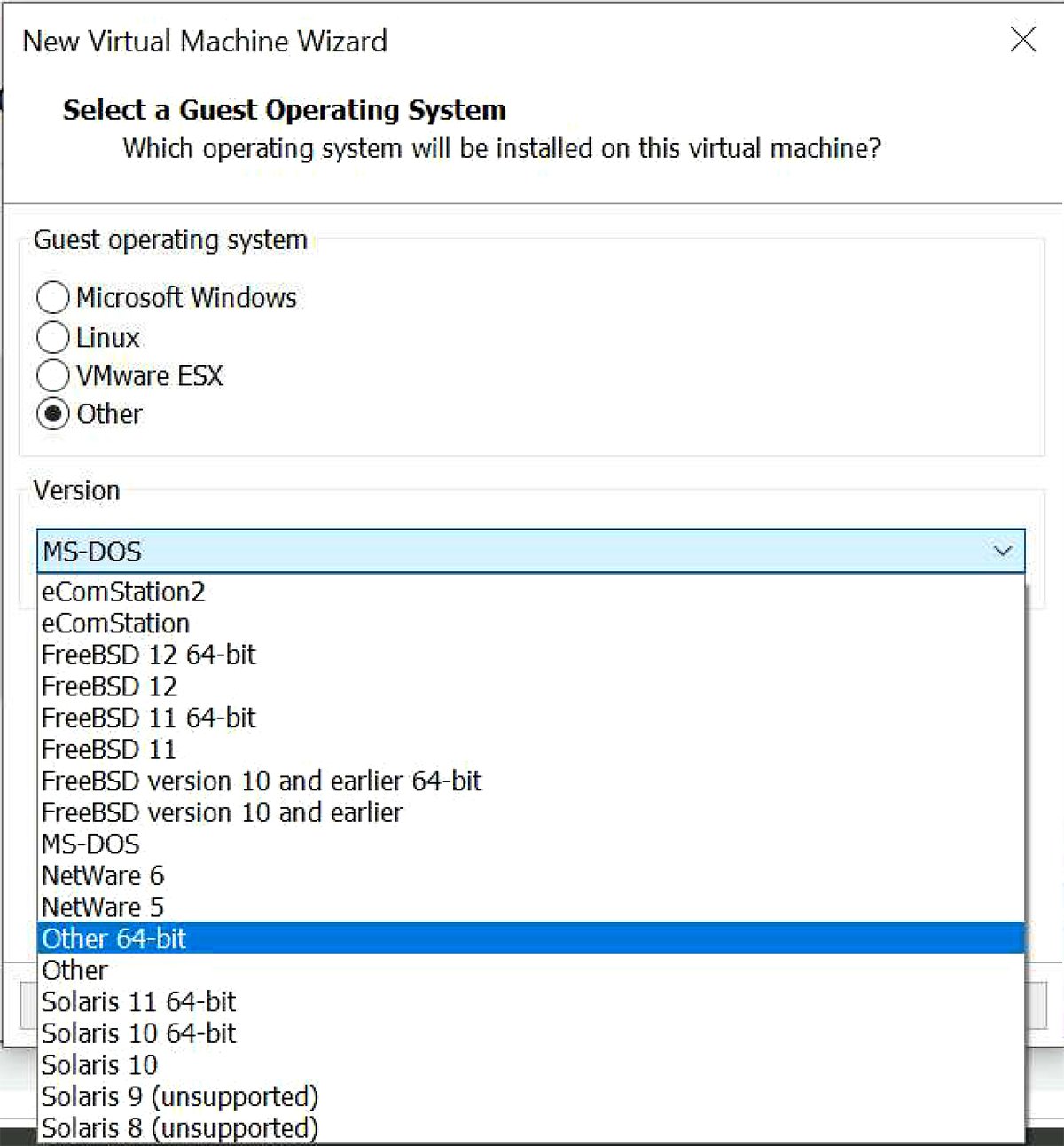
Task: Select Linux as guest operating system
Action: (x=53, y=337)
